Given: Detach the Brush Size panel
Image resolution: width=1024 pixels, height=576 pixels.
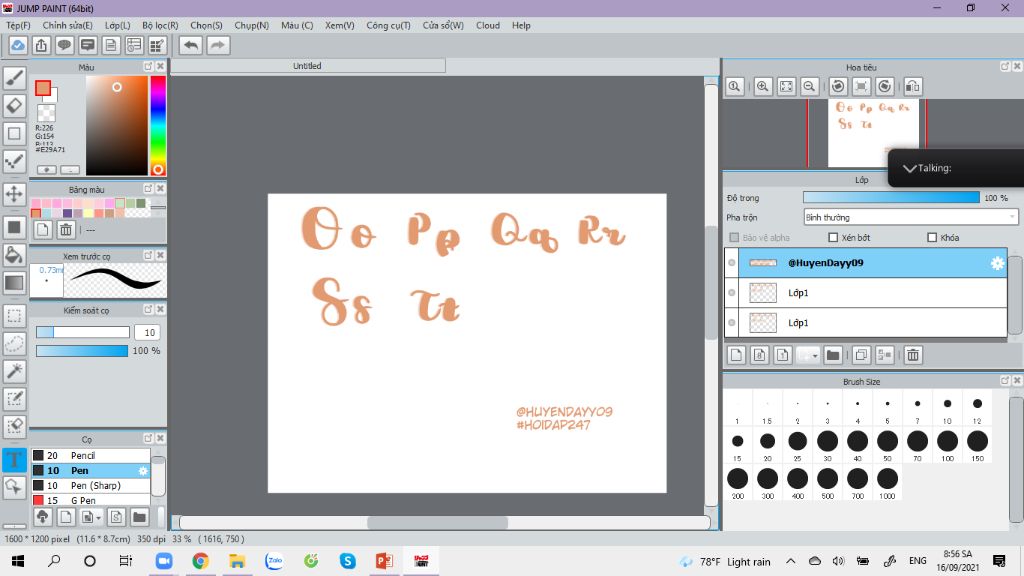Looking at the screenshot, I should (x=1004, y=380).
